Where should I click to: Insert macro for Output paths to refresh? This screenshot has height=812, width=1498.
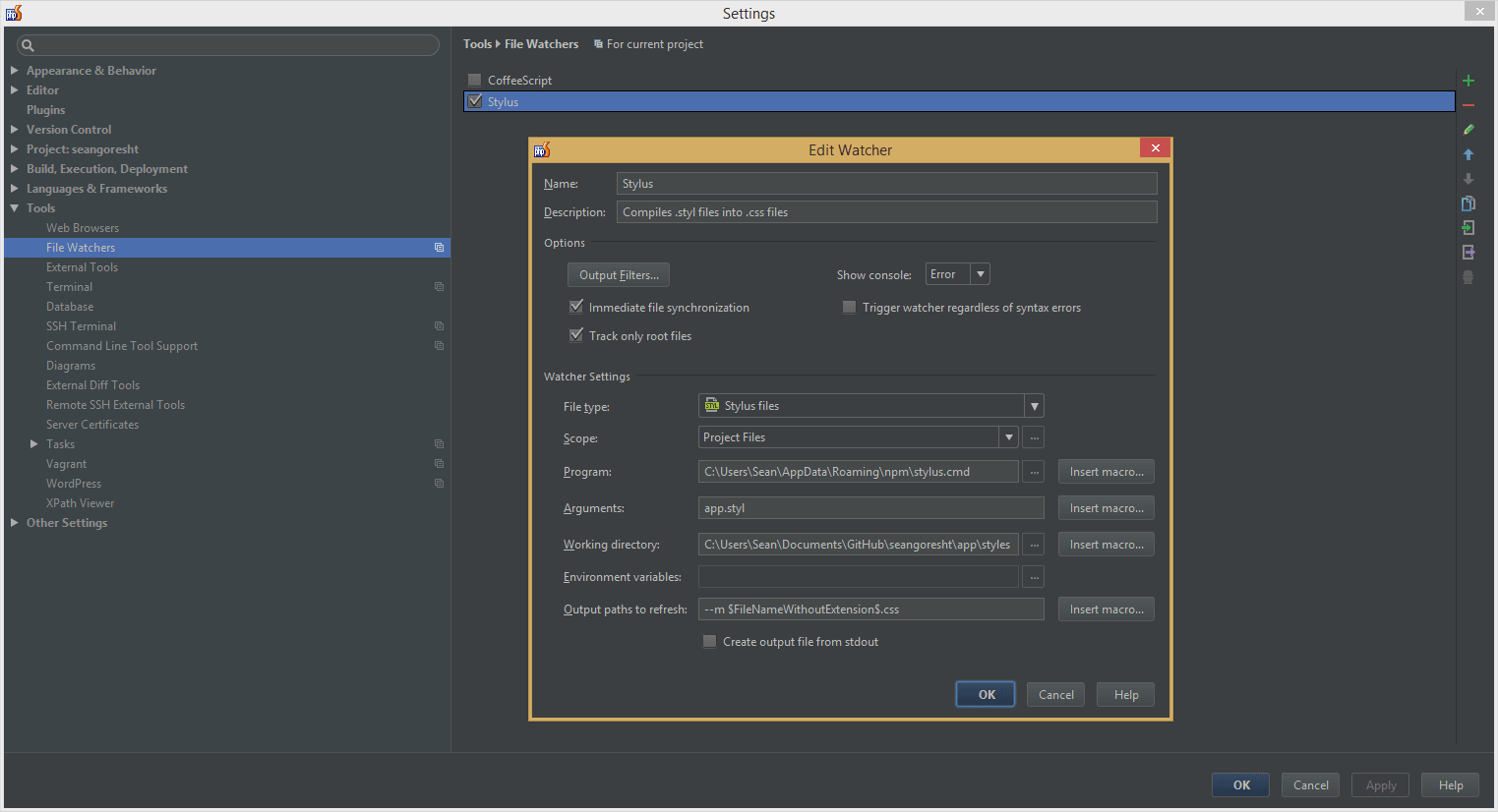1107,609
